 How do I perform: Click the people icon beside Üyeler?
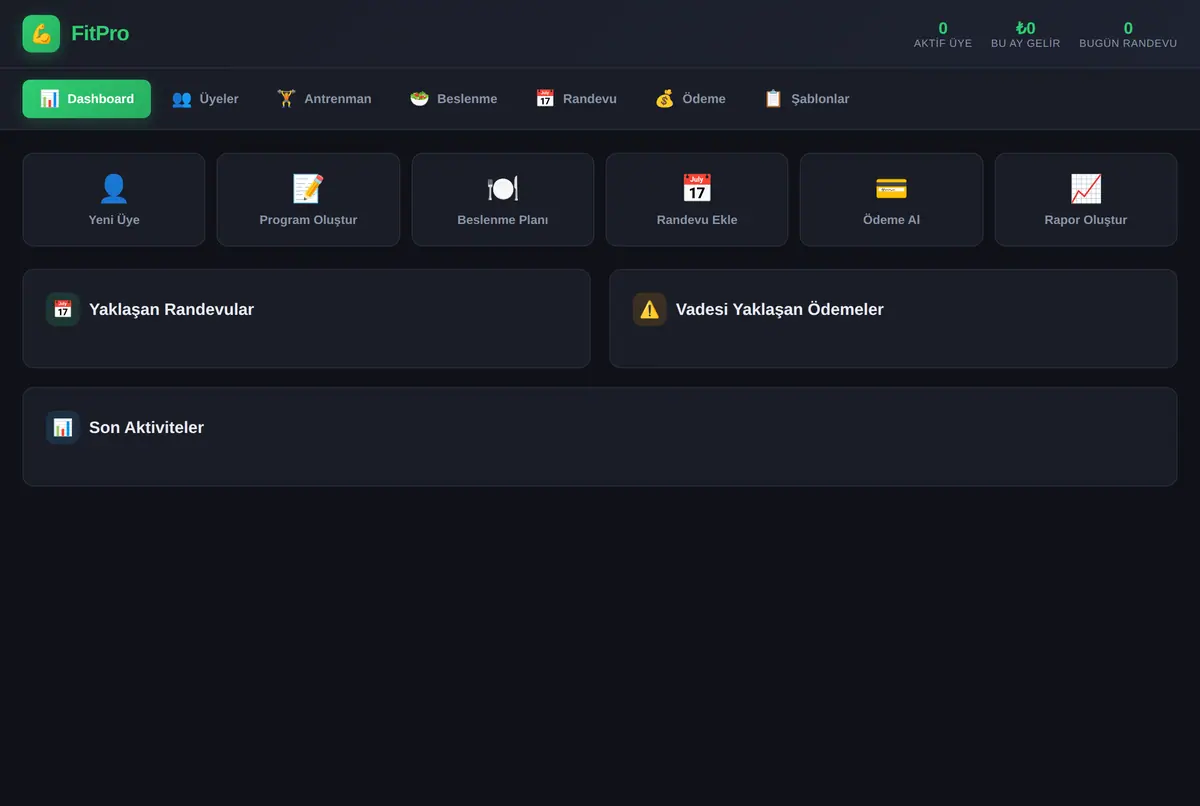click(181, 99)
